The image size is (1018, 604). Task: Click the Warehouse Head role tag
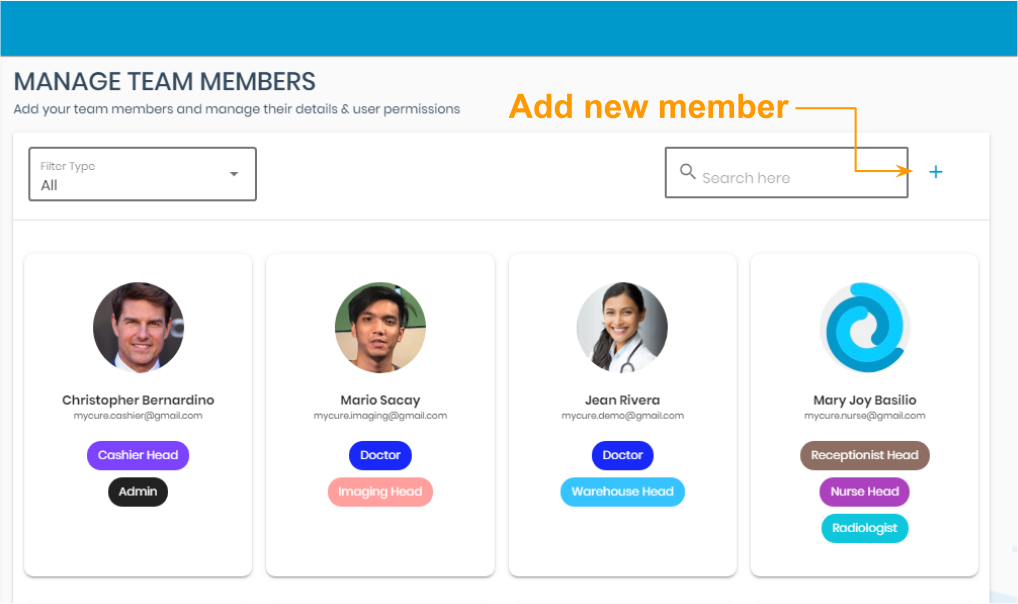[x=622, y=492]
